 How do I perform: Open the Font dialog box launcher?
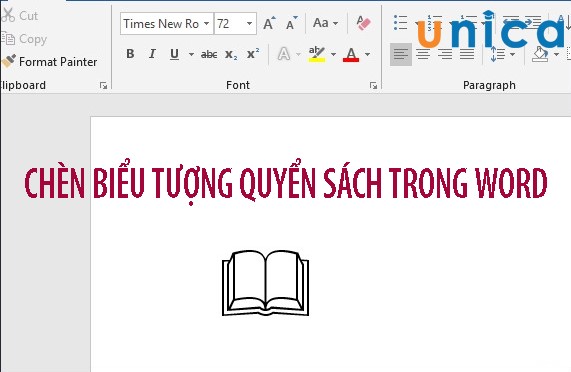(373, 86)
